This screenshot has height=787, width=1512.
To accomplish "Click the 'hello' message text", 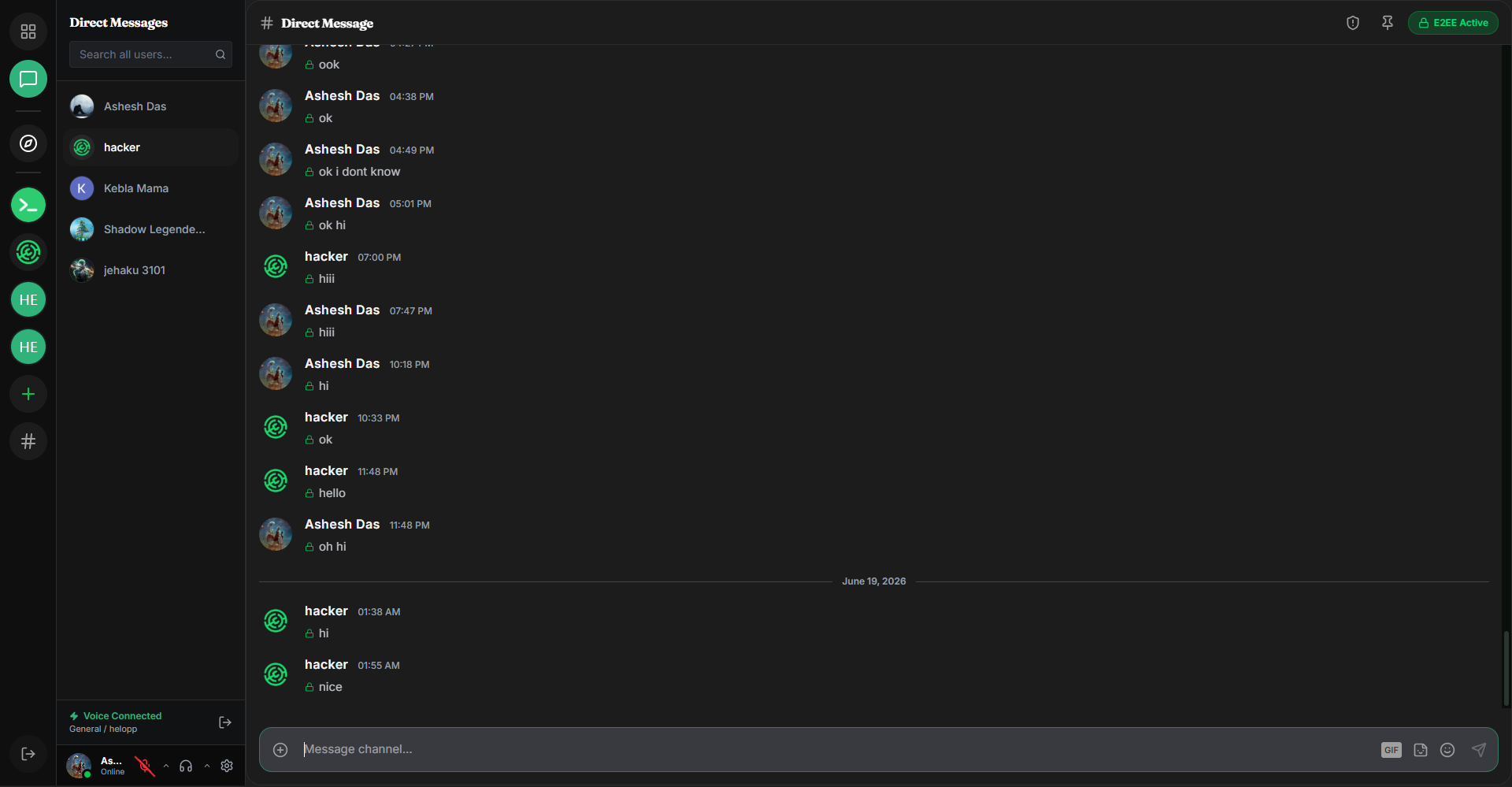I will pos(332,493).
